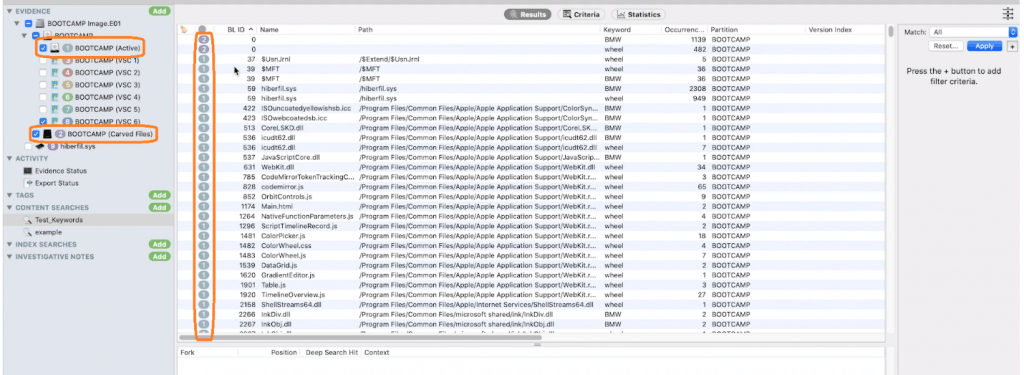
Task: Check the BOOTCAMP (VSC 2) checkbox
Action: pyautogui.click(x=43, y=73)
